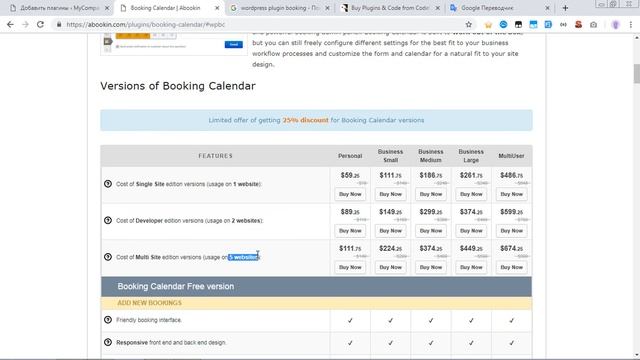Buy Personal Single Site version for $59.25

350,194
